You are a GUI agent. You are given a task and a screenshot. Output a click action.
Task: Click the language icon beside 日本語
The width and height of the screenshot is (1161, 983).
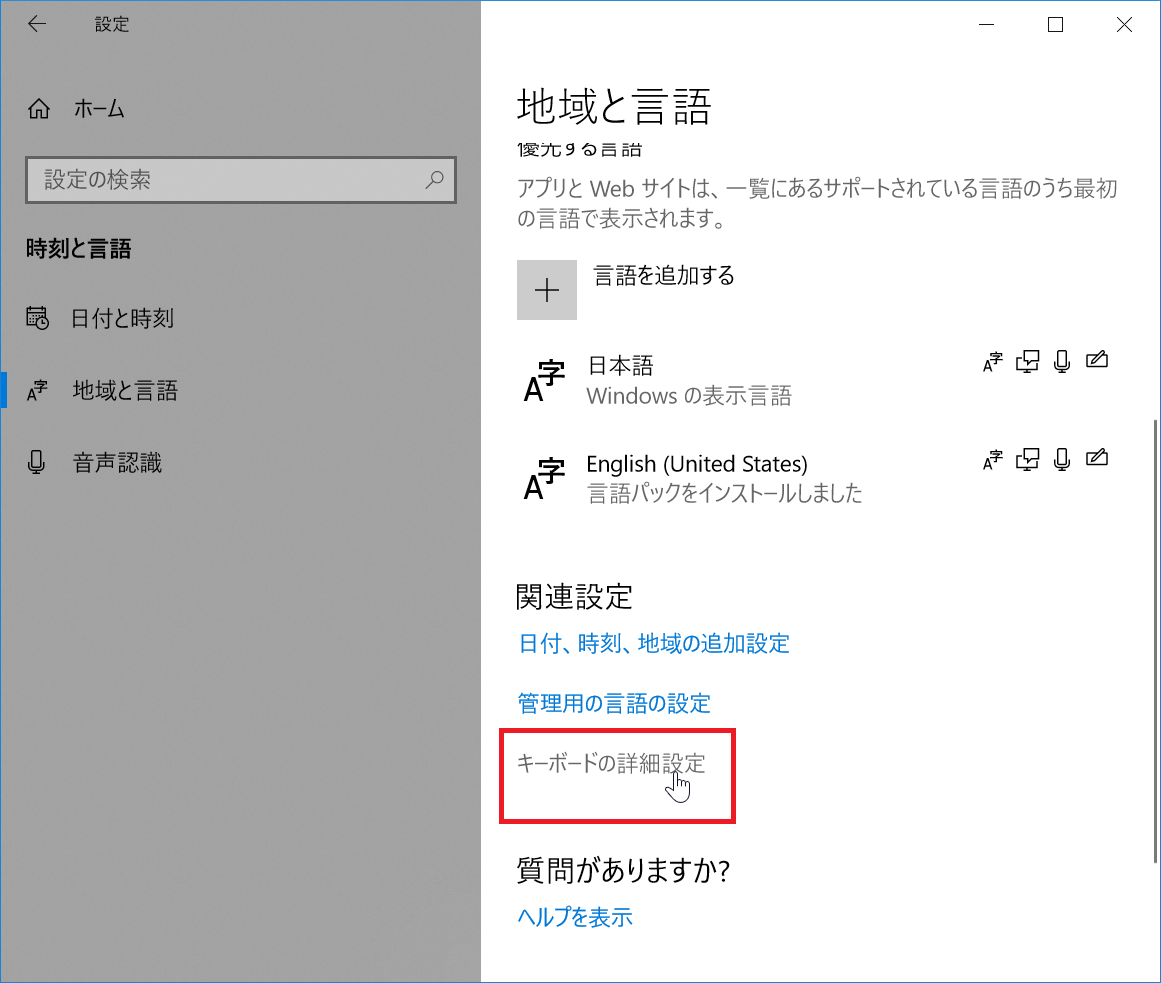tap(544, 381)
